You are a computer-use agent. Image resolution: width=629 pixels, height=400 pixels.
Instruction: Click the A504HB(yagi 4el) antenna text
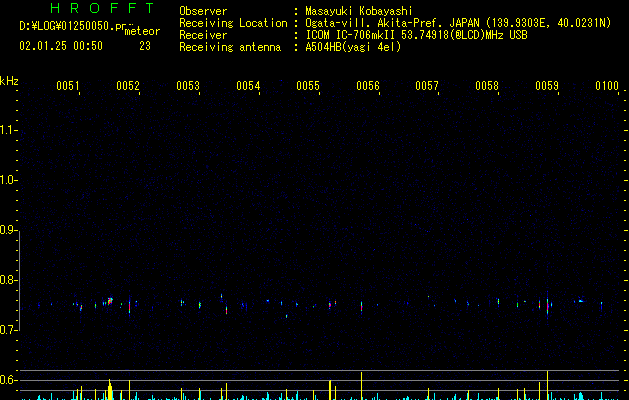[x=353, y=47]
